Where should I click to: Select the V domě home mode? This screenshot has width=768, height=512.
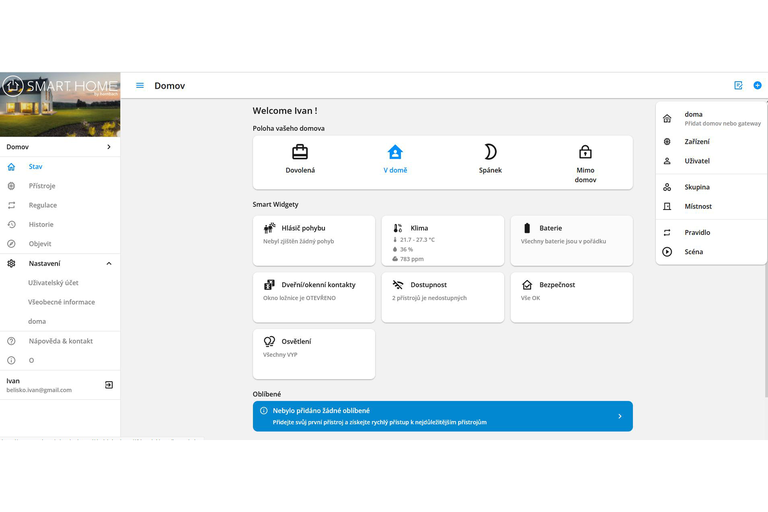pyautogui.click(x=395, y=160)
